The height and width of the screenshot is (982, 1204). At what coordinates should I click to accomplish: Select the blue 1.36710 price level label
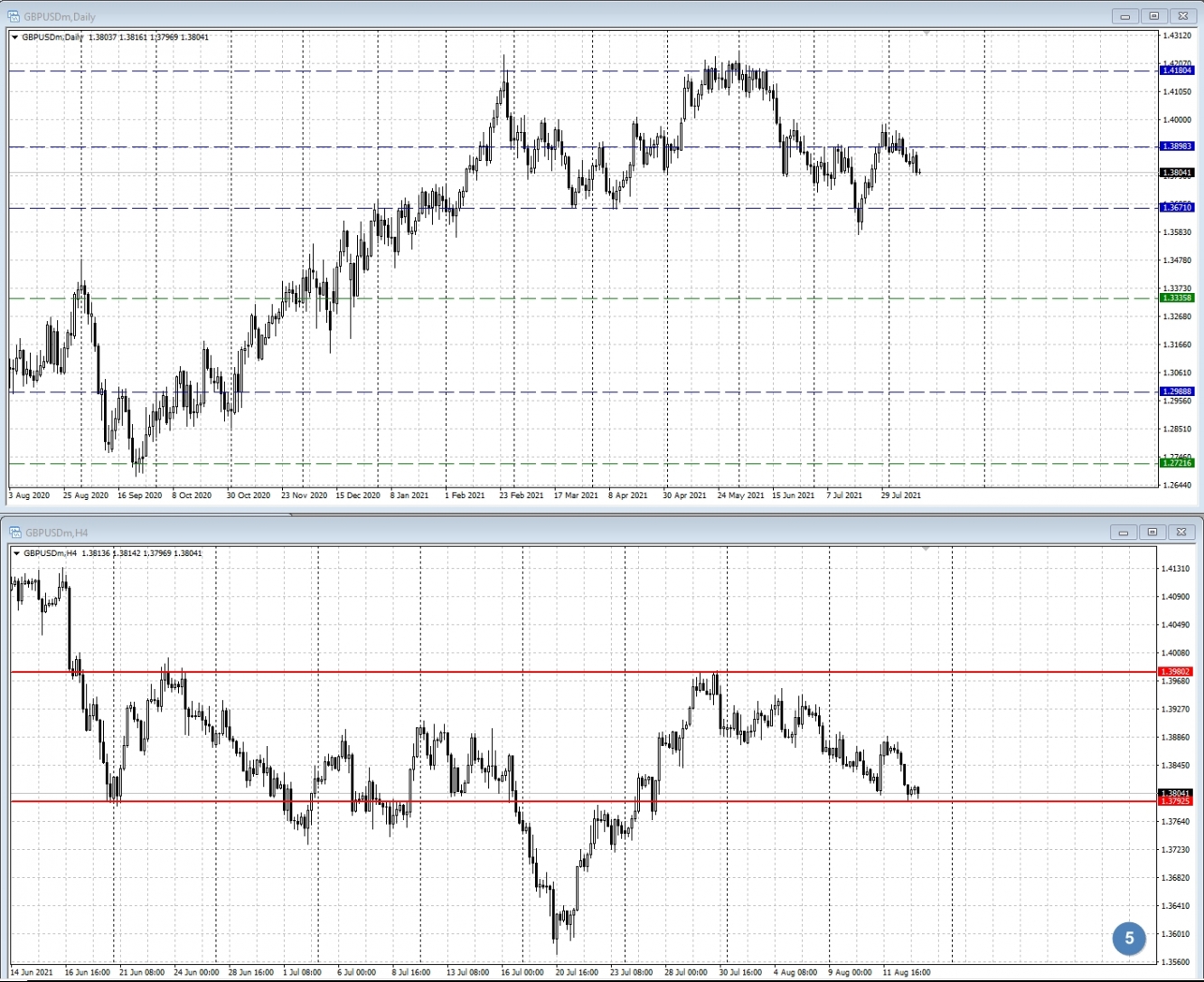point(1177,207)
